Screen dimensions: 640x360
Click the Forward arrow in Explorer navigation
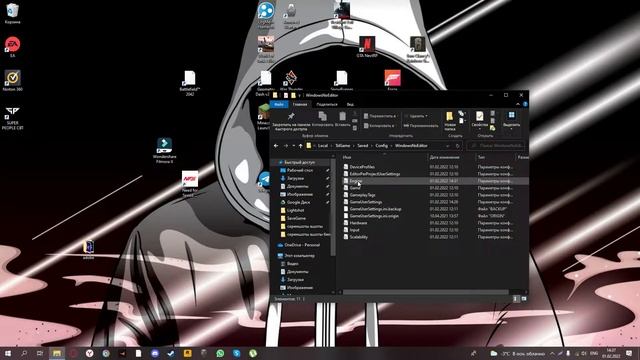pos(285,146)
